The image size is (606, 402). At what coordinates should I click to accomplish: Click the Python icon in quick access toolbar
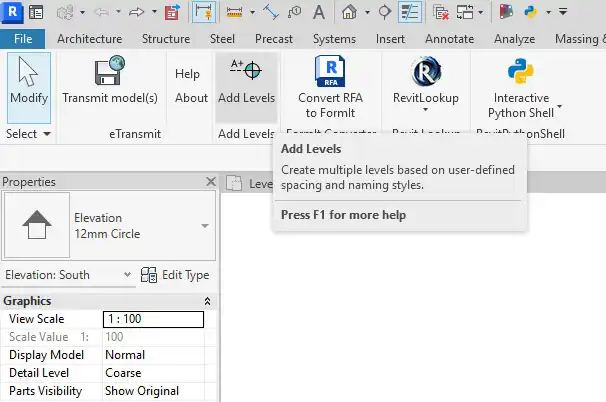coord(531,12)
